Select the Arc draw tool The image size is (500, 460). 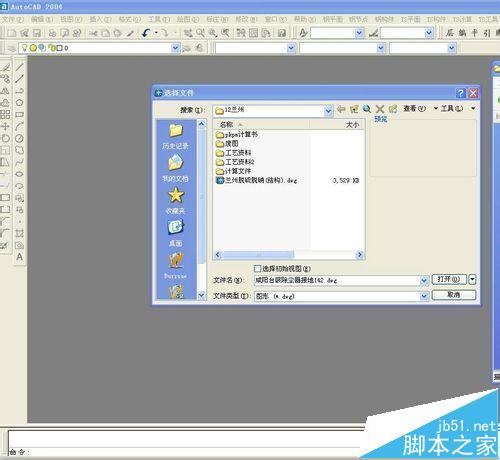click(x=20, y=126)
